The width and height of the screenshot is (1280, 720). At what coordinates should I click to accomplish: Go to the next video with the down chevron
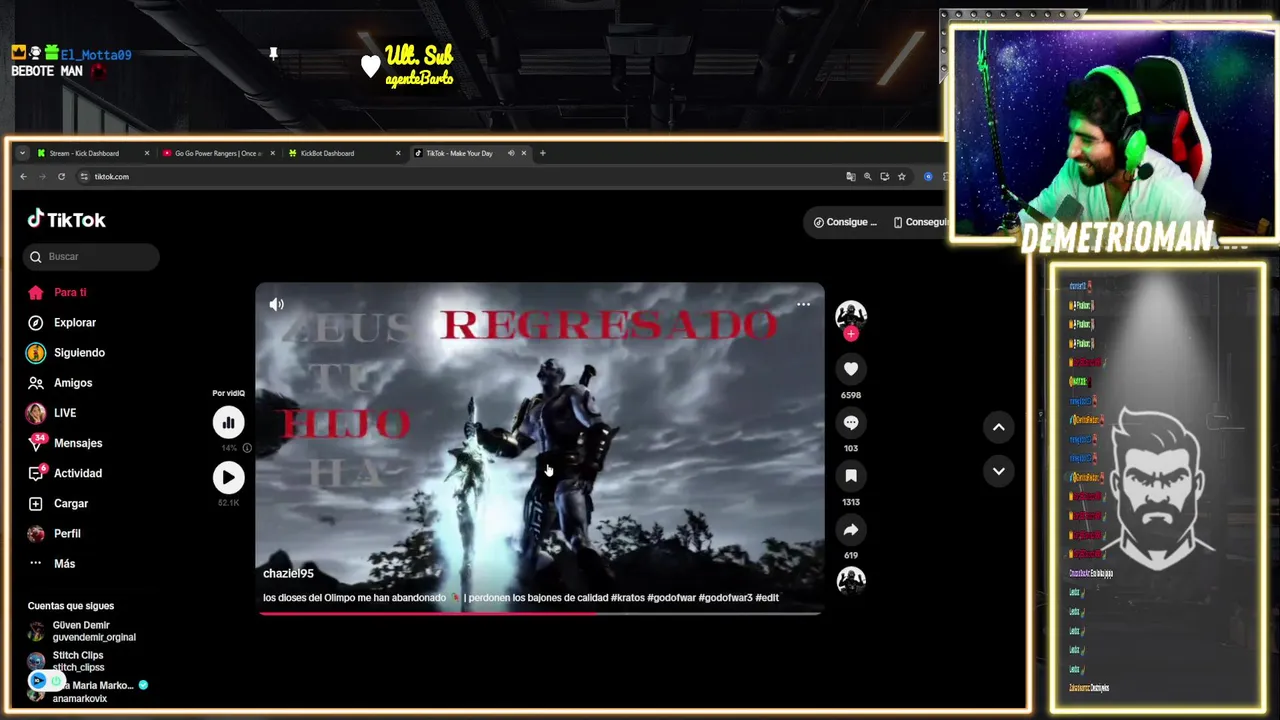pos(998,471)
